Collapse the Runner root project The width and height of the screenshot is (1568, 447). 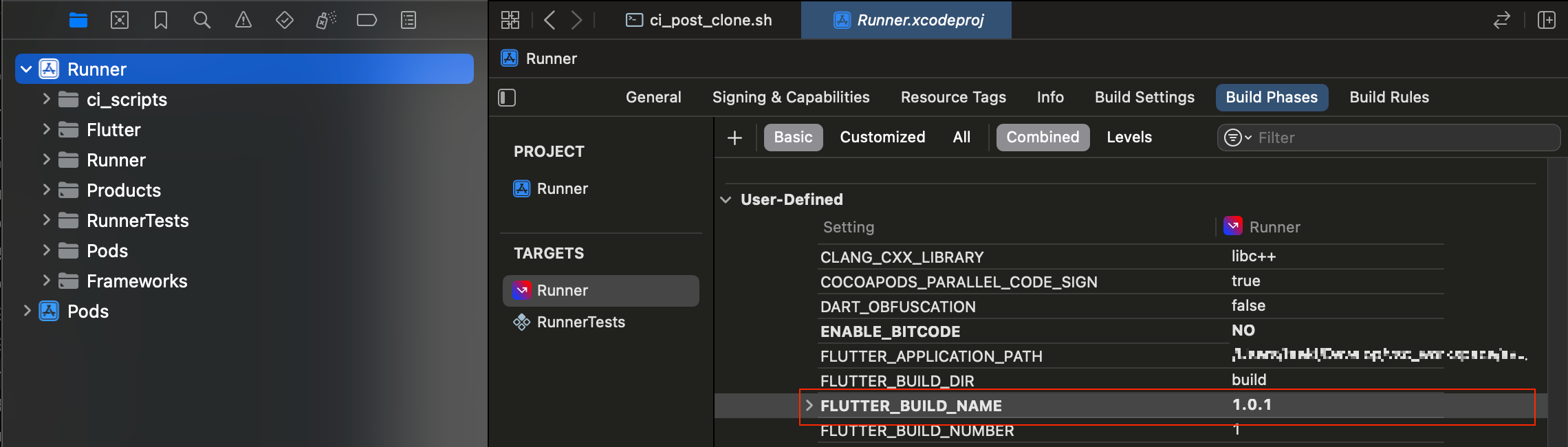tap(26, 69)
